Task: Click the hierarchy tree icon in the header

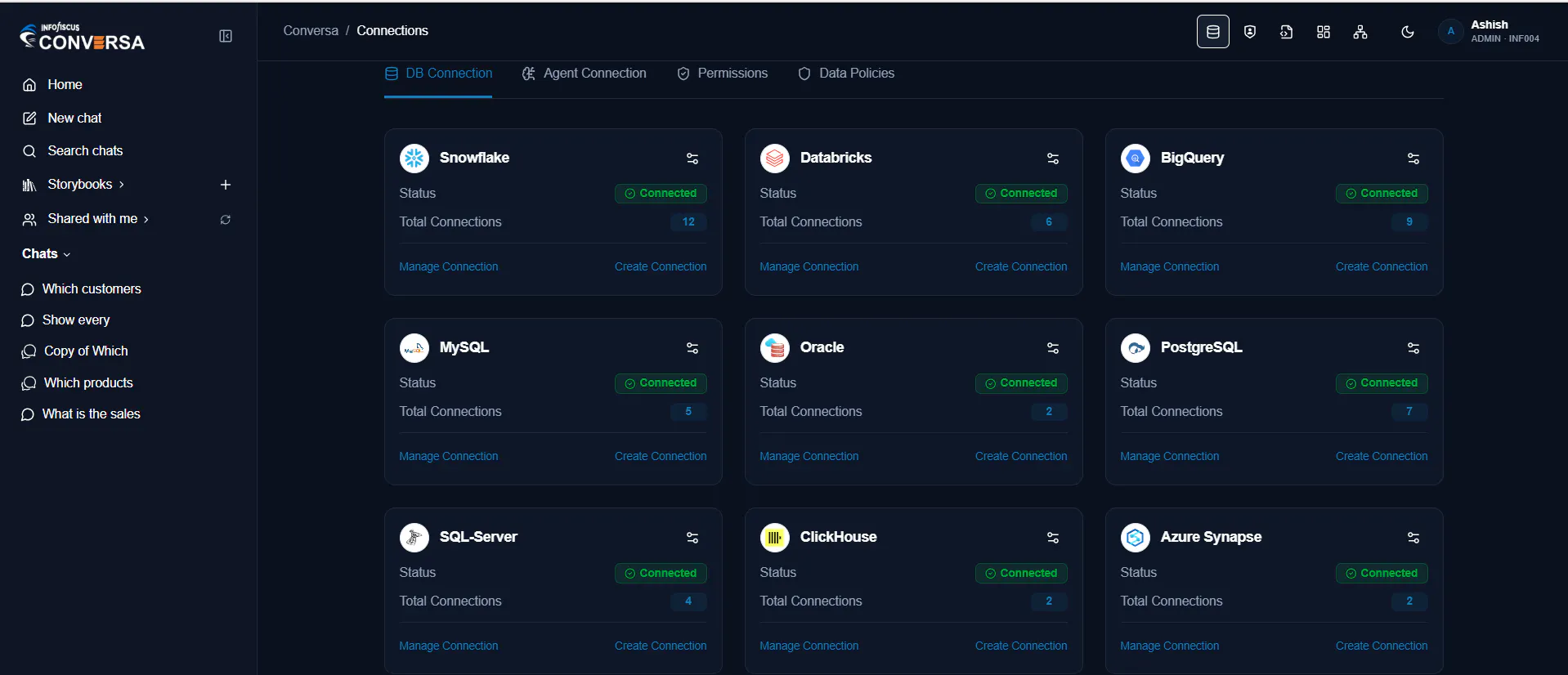Action: [1360, 32]
